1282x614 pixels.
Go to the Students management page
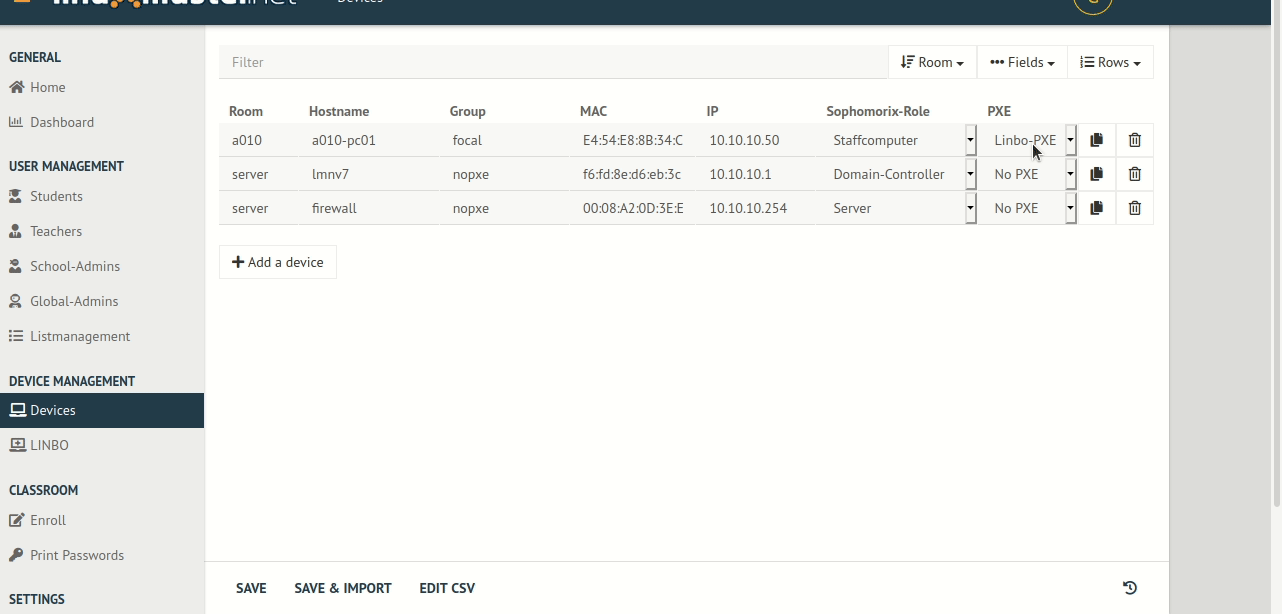(56, 196)
